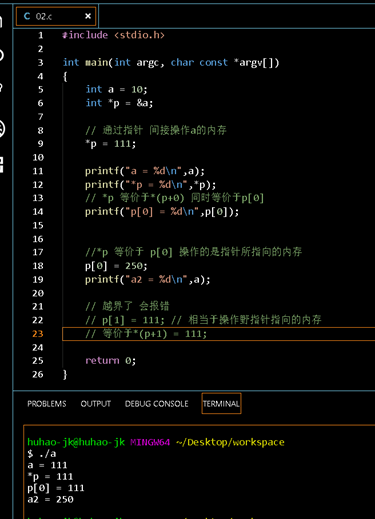
Task: Place cursor on 'p[0] = 250;' statement
Action: pyautogui.click(x=116, y=266)
